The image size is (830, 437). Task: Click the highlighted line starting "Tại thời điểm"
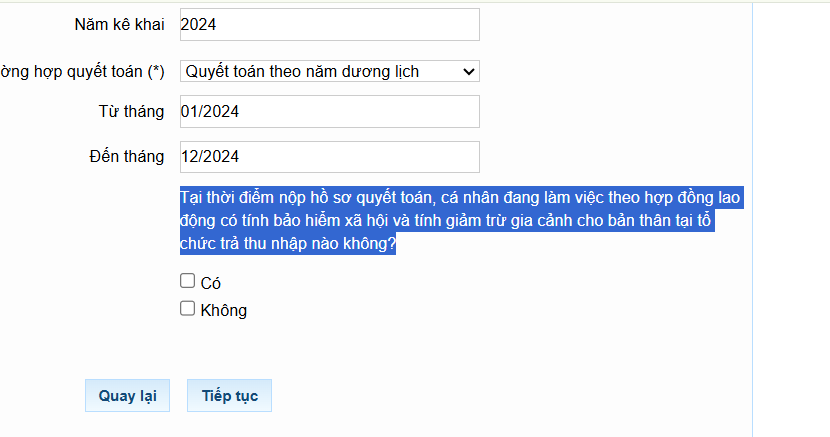pyautogui.click(x=460, y=198)
